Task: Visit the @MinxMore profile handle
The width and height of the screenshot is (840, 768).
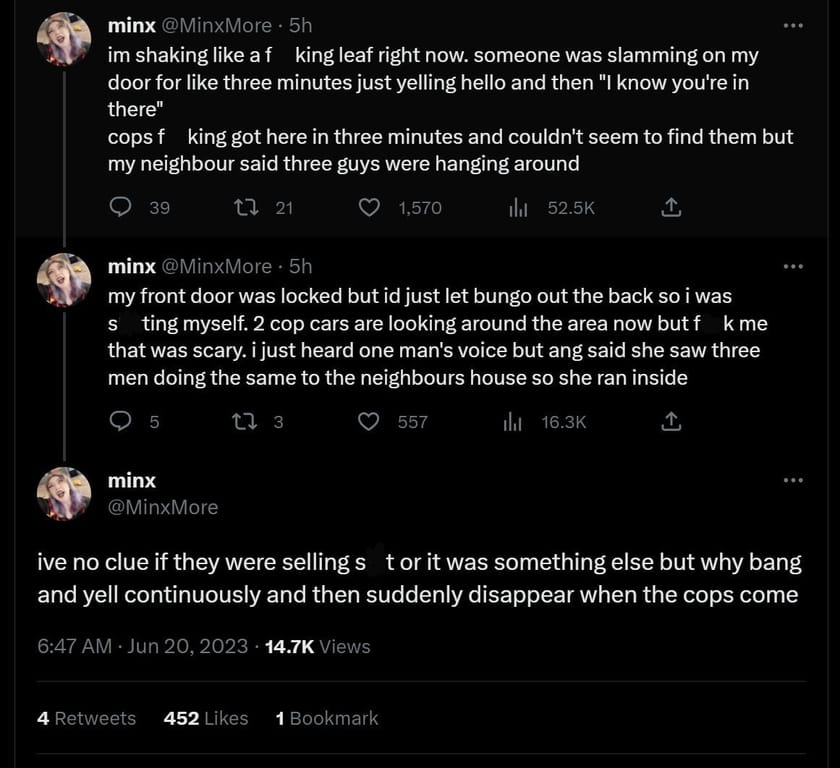Action: click(163, 507)
